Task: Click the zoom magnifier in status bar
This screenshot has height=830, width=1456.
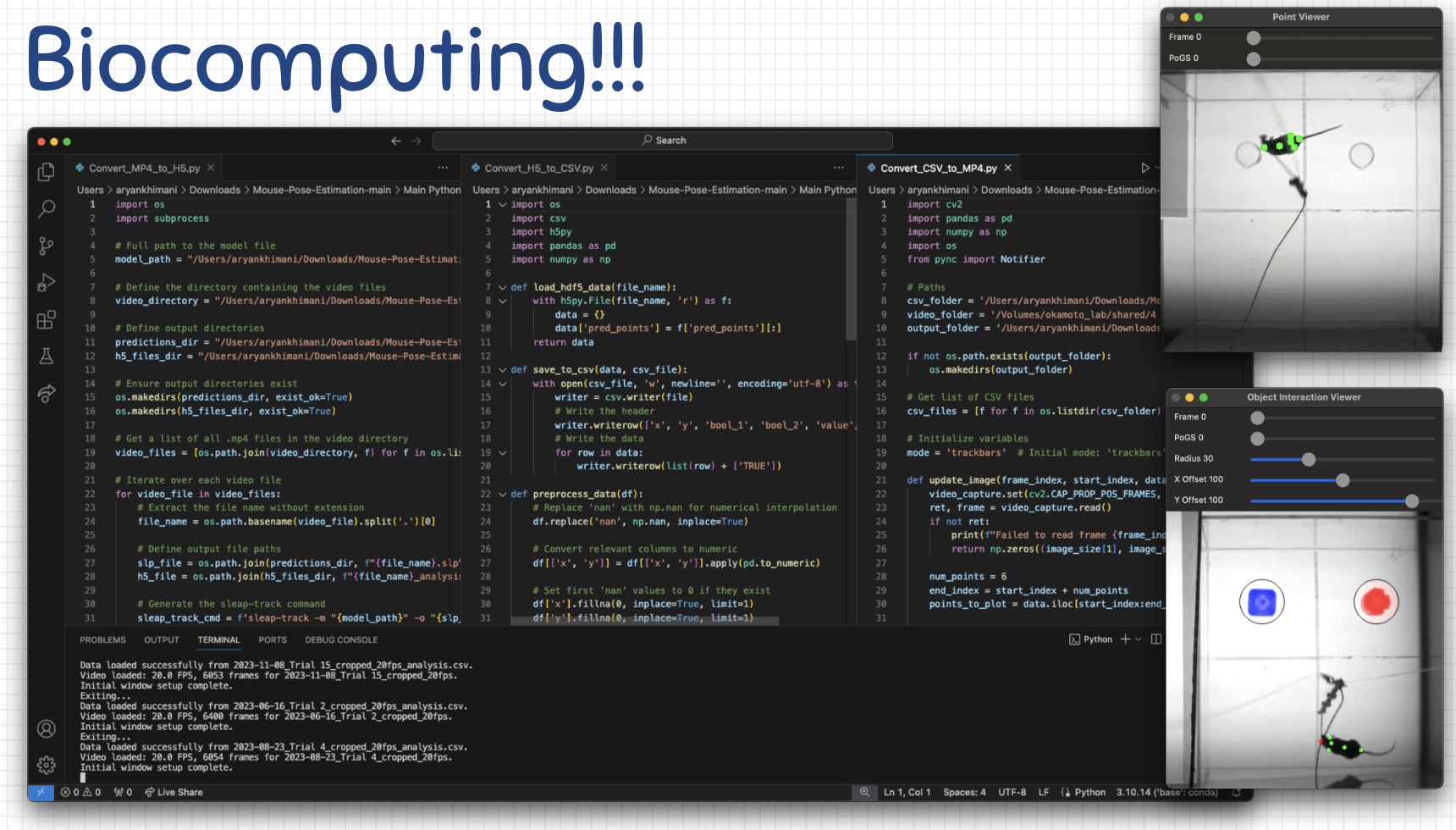Action: pos(864,792)
